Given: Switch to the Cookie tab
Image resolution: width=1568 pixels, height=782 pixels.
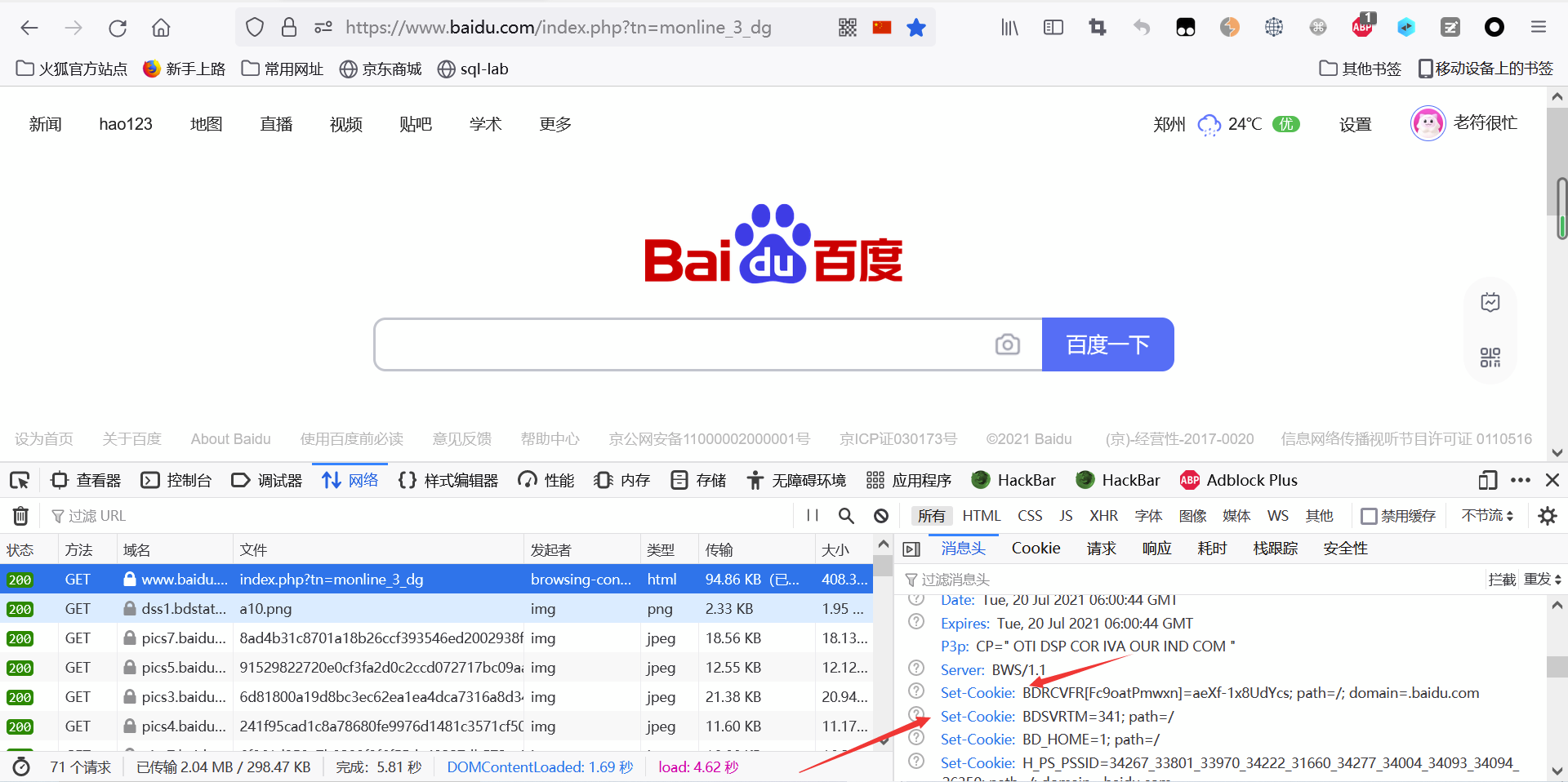Looking at the screenshot, I should click(x=1035, y=548).
